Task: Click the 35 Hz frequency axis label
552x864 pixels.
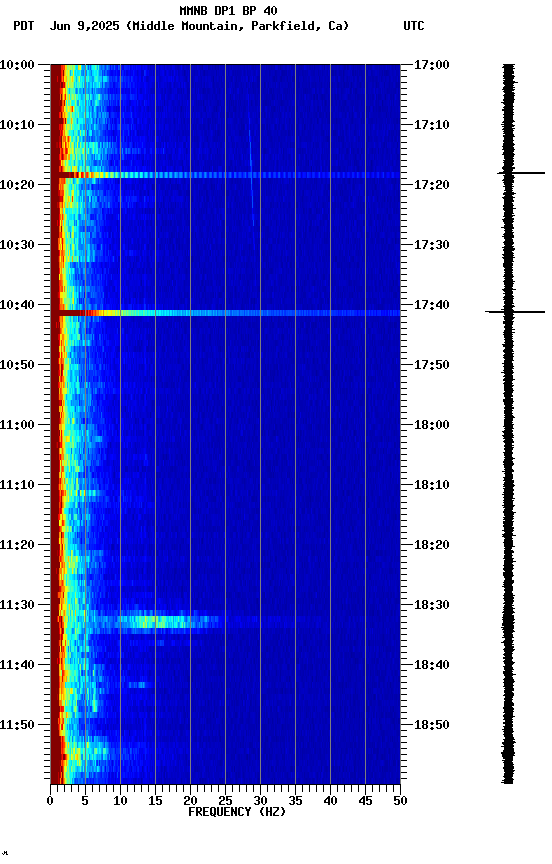Action: click(x=295, y=801)
